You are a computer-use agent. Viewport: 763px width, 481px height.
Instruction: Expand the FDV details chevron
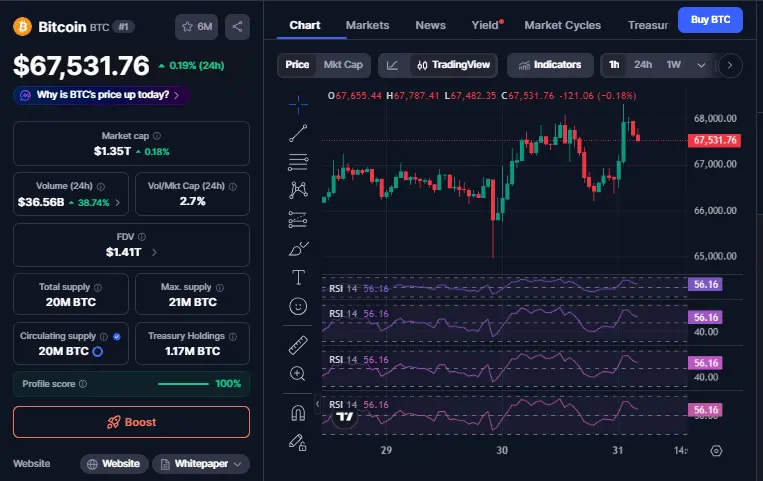tap(154, 252)
